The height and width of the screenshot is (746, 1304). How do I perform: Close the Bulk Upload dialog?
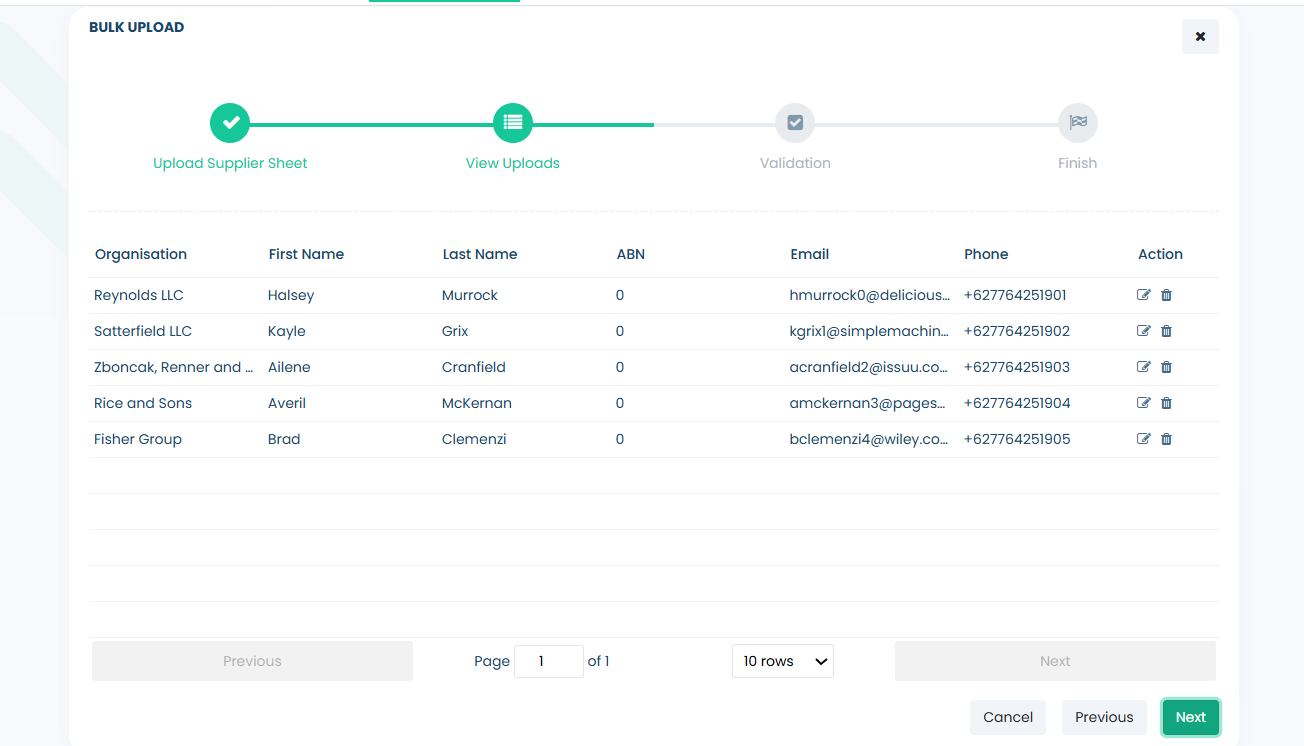point(1200,37)
